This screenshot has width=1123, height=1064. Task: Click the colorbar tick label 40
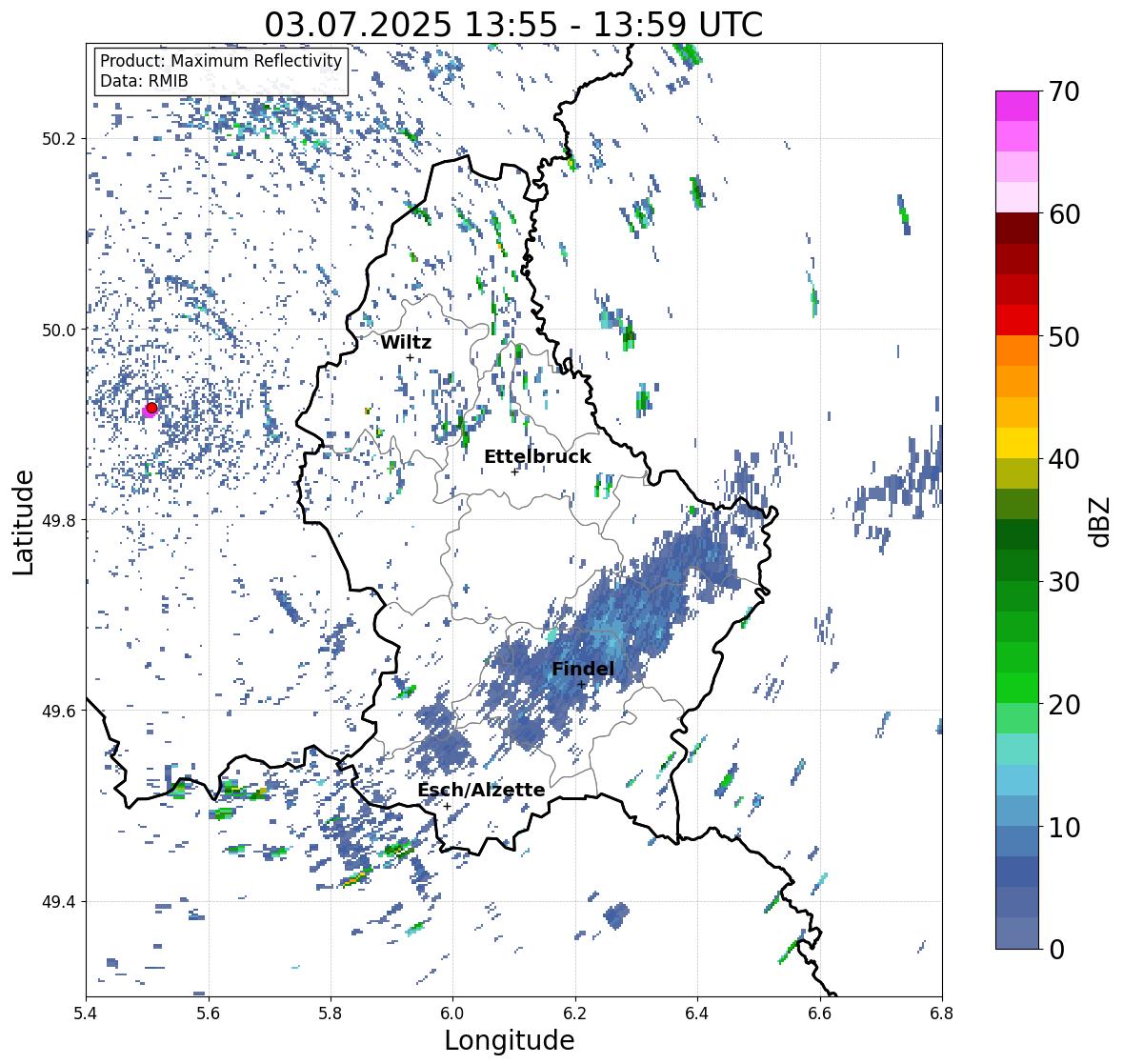pyautogui.click(x=1064, y=459)
